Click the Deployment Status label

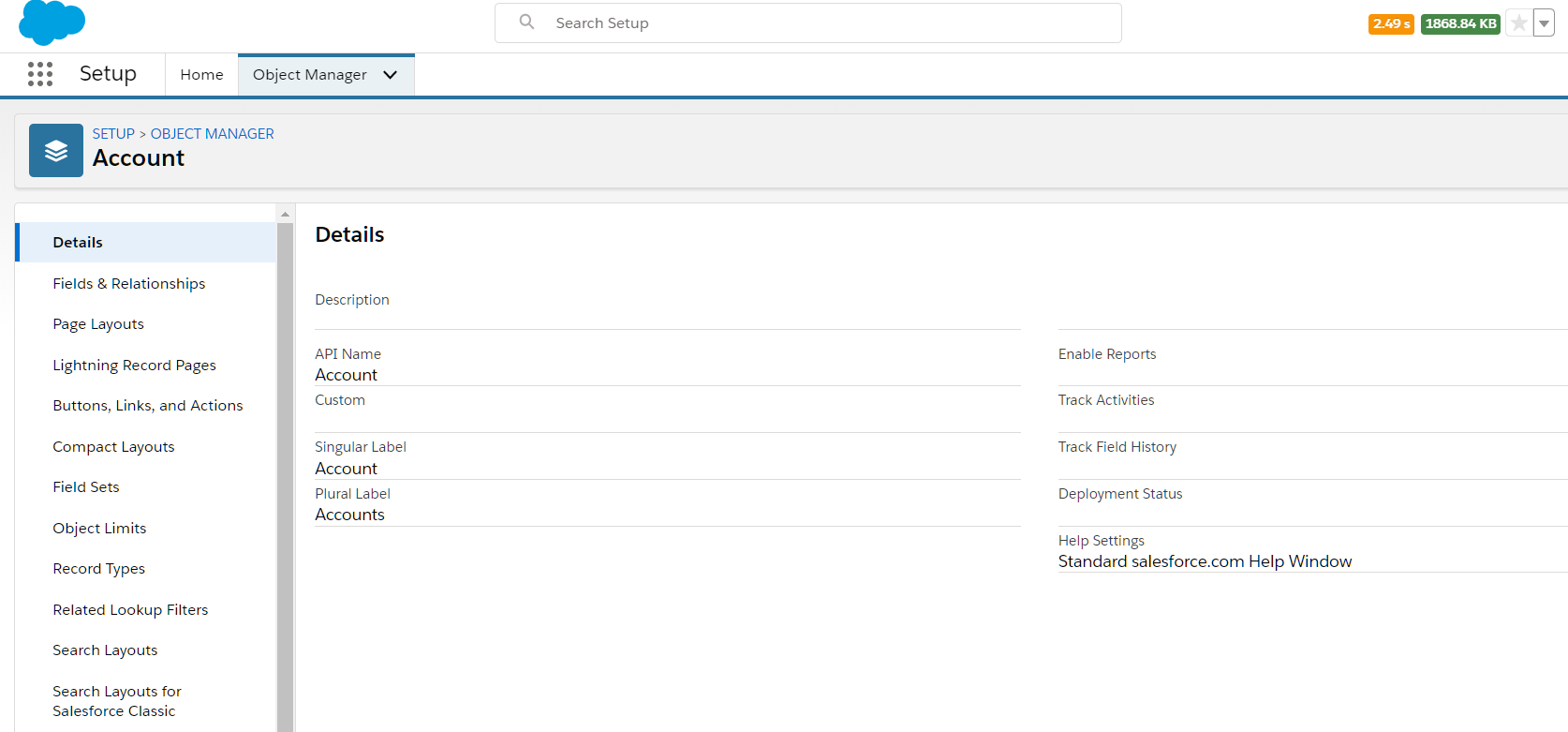coord(1120,494)
